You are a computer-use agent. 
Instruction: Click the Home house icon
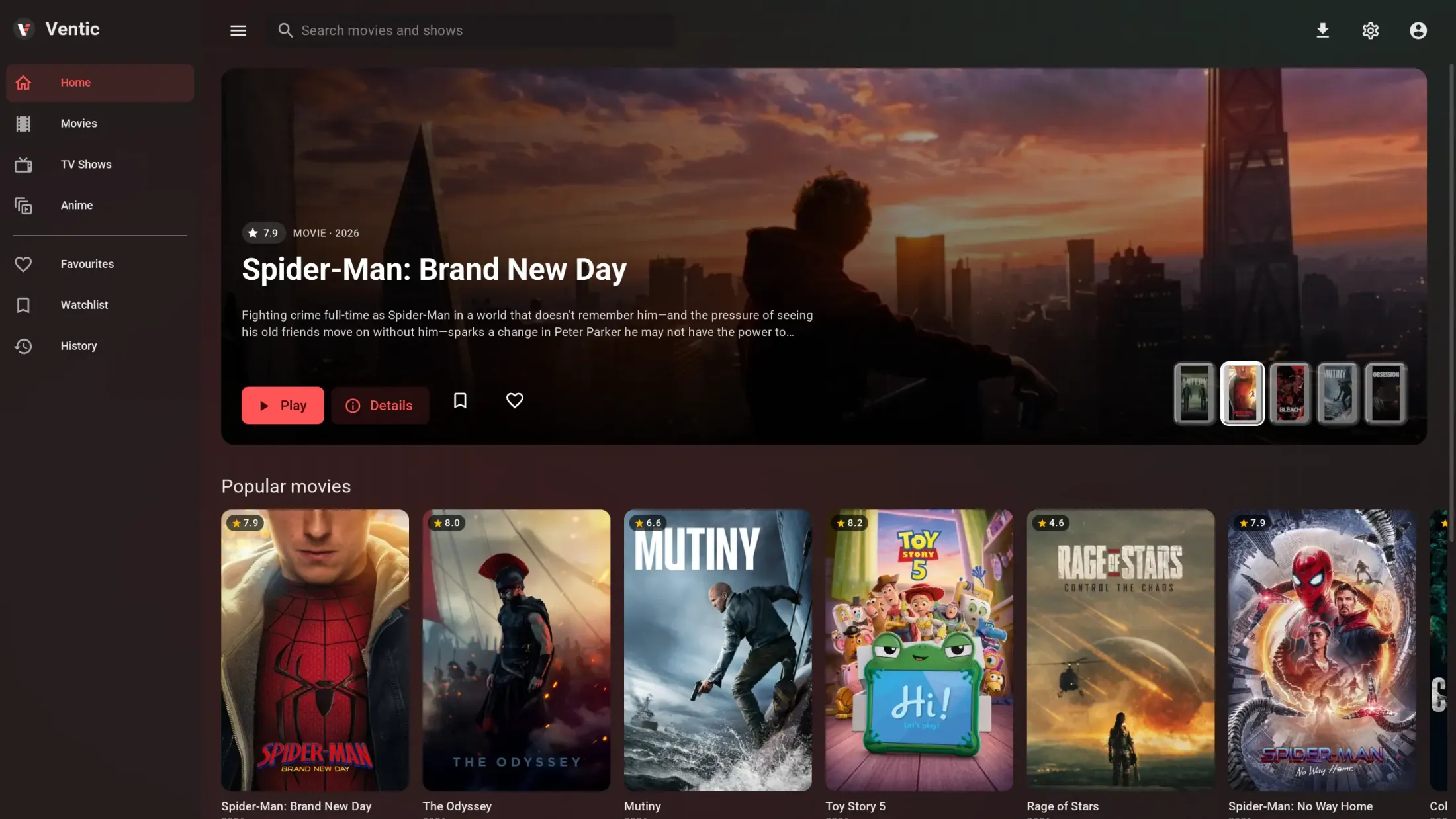click(23, 83)
